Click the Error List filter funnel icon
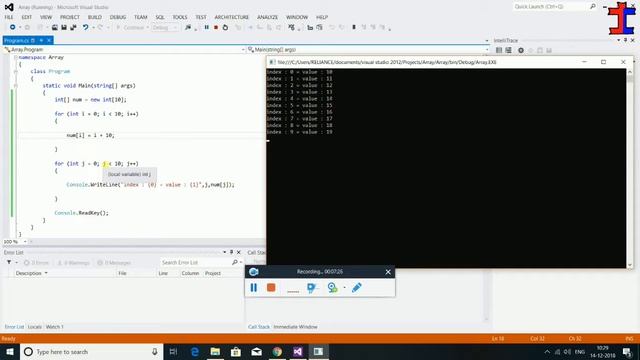640x360 pixels. (9, 262)
